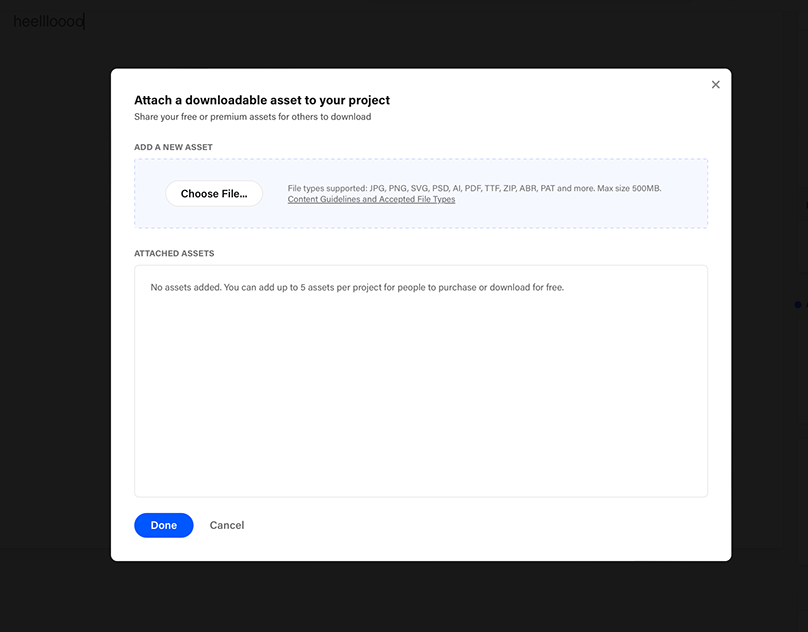Click the dark overlay left of the dialog
The height and width of the screenshot is (632, 808).
tap(55, 320)
